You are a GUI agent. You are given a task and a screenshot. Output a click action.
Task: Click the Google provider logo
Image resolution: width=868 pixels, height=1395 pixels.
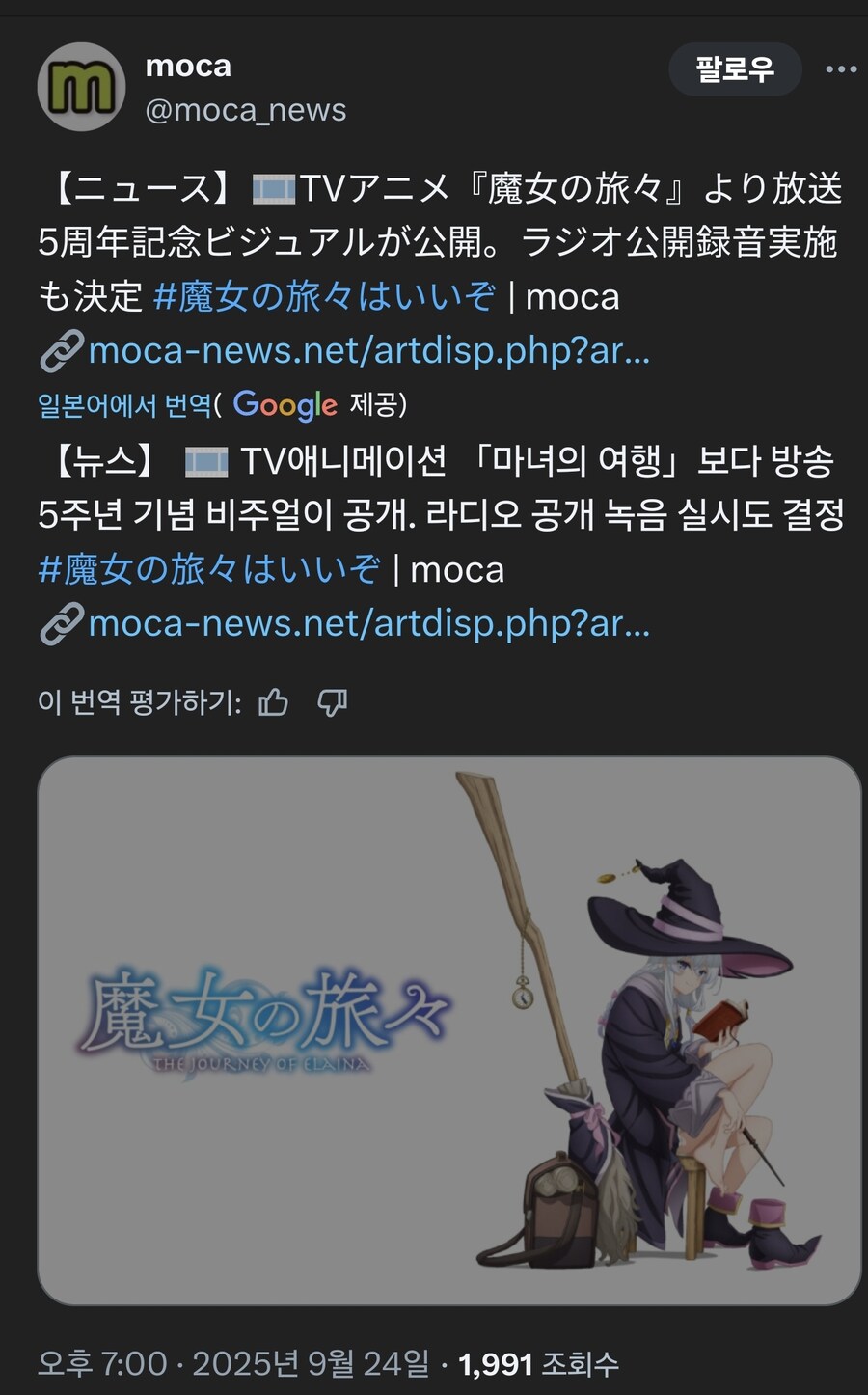[285, 404]
